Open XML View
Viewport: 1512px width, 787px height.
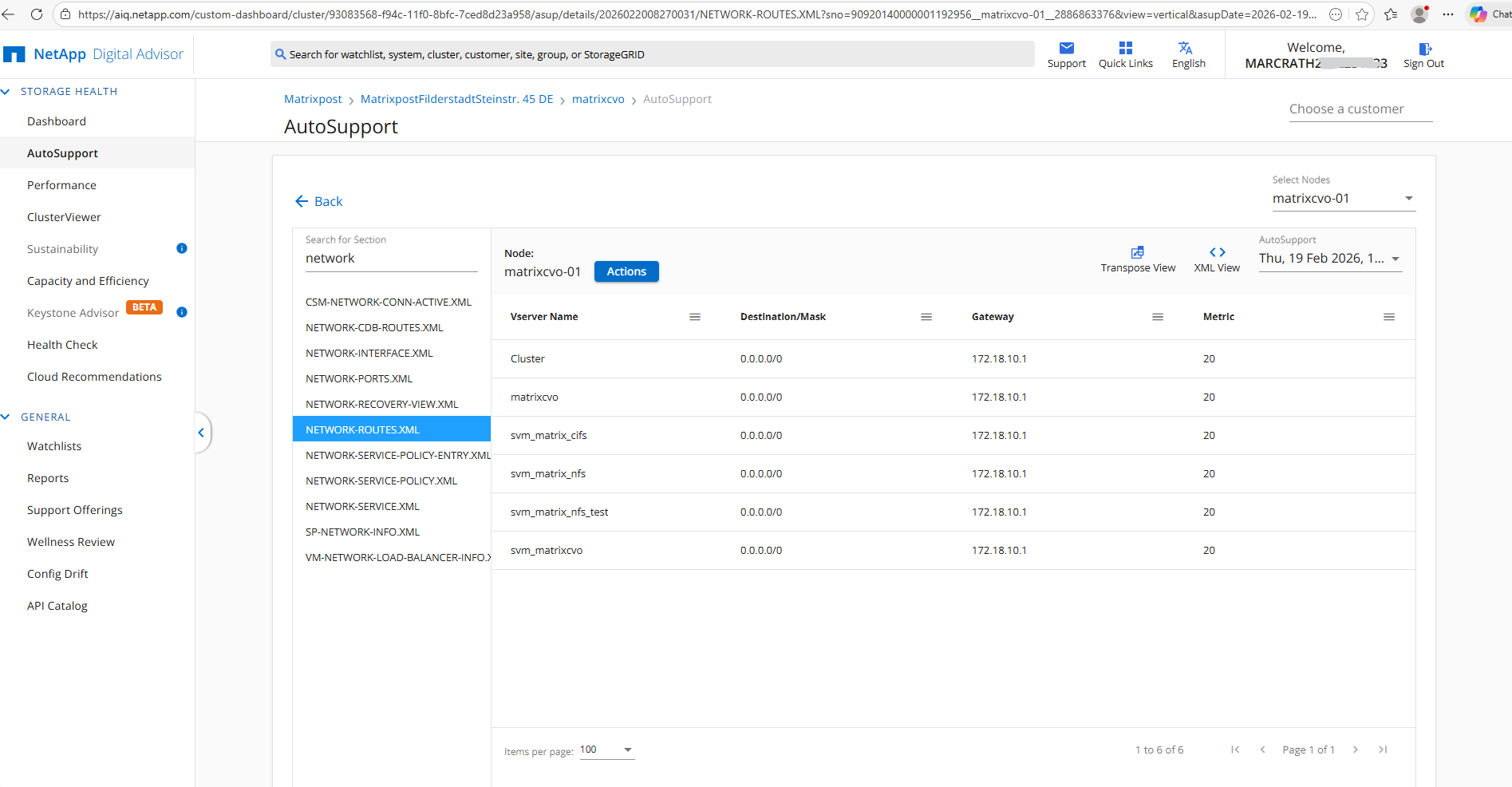point(1217,253)
